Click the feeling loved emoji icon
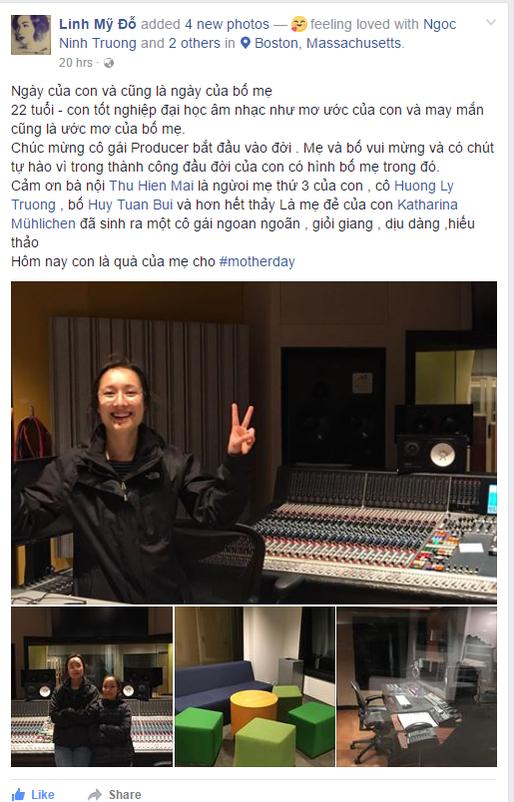Image resolution: width=514 pixels, height=802 pixels. coord(299,24)
